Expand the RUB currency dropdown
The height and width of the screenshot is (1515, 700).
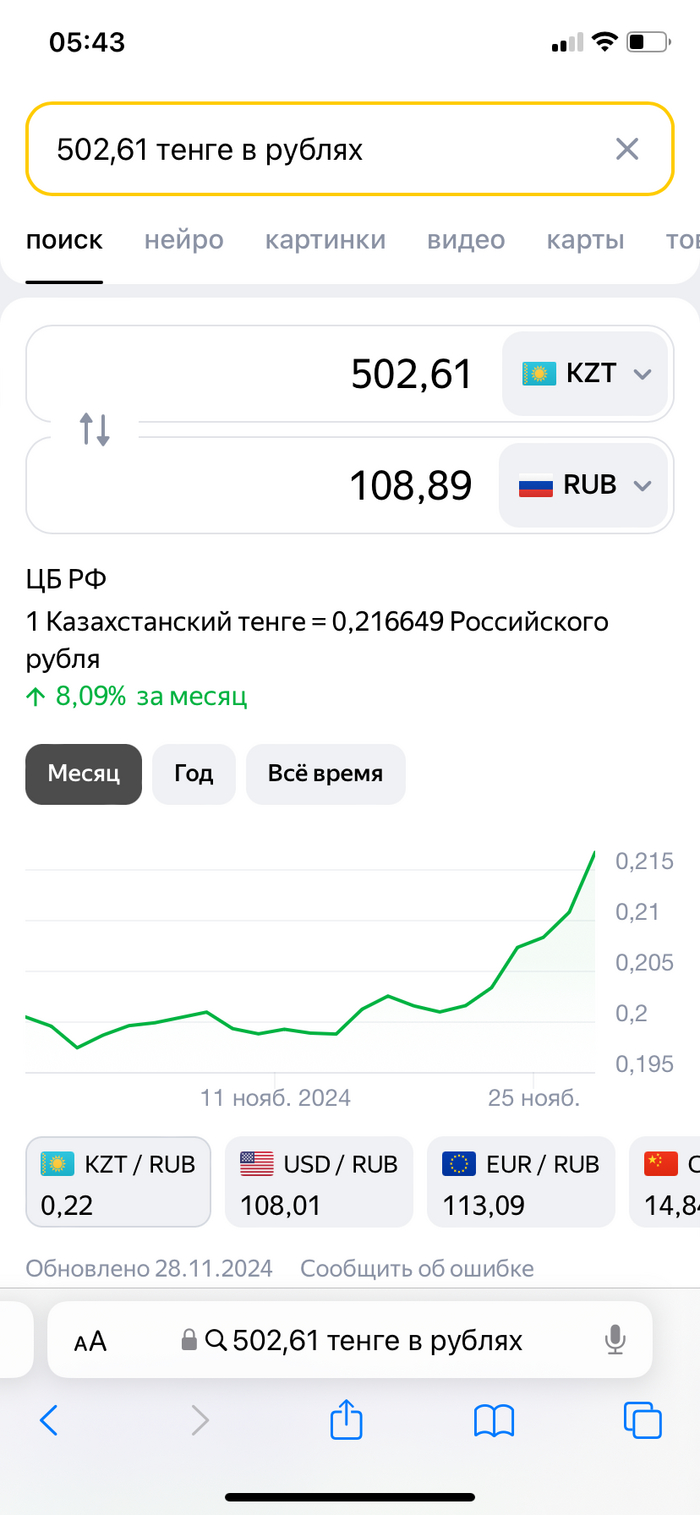[584, 485]
